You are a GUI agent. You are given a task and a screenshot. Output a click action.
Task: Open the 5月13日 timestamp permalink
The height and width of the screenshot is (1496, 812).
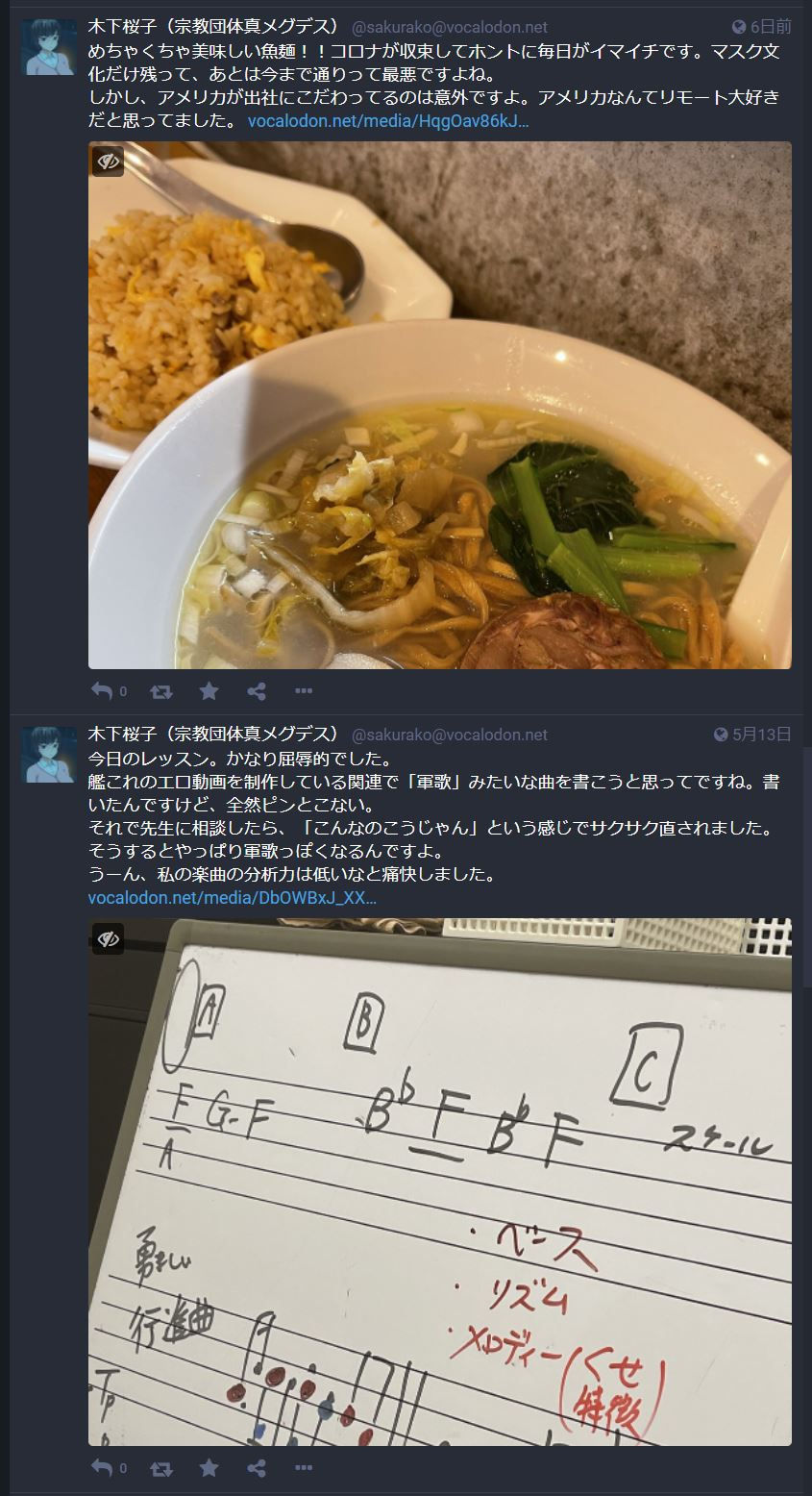click(x=753, y=734)
